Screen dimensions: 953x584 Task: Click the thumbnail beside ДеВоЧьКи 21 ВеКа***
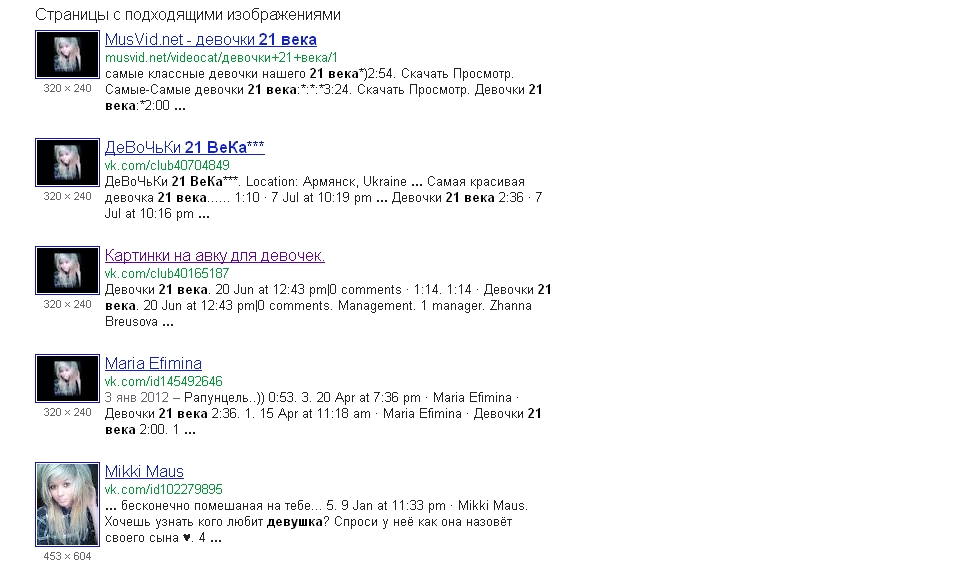(x=67, y=162)
